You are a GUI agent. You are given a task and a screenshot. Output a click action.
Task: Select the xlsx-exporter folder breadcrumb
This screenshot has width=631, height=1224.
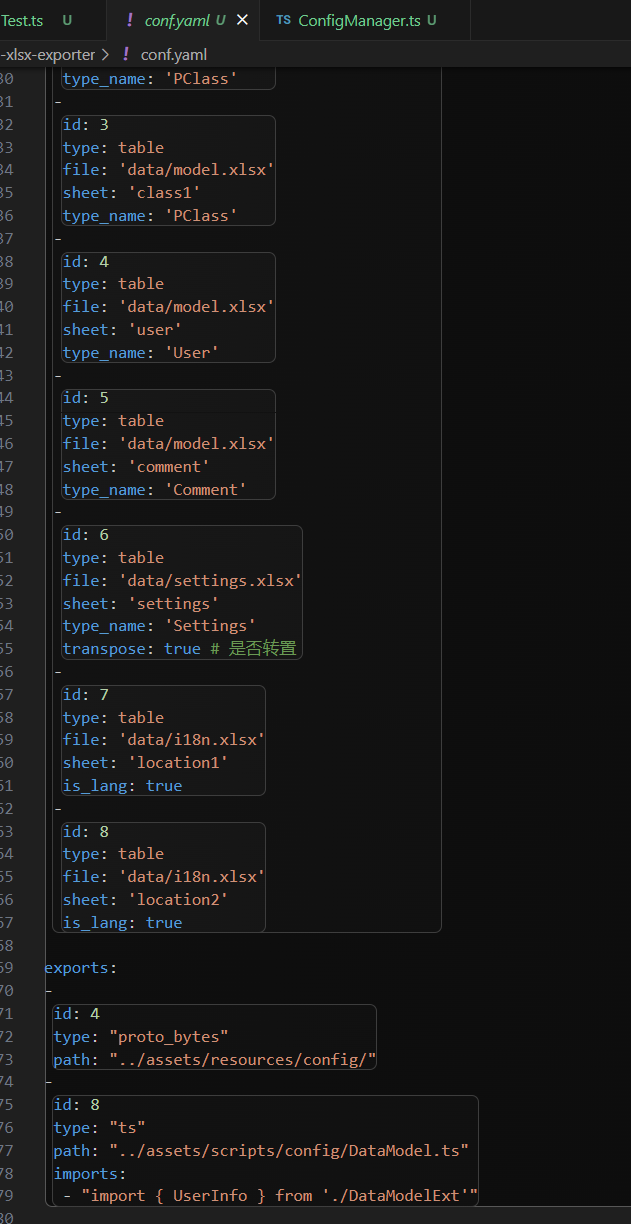pos(50,55)
